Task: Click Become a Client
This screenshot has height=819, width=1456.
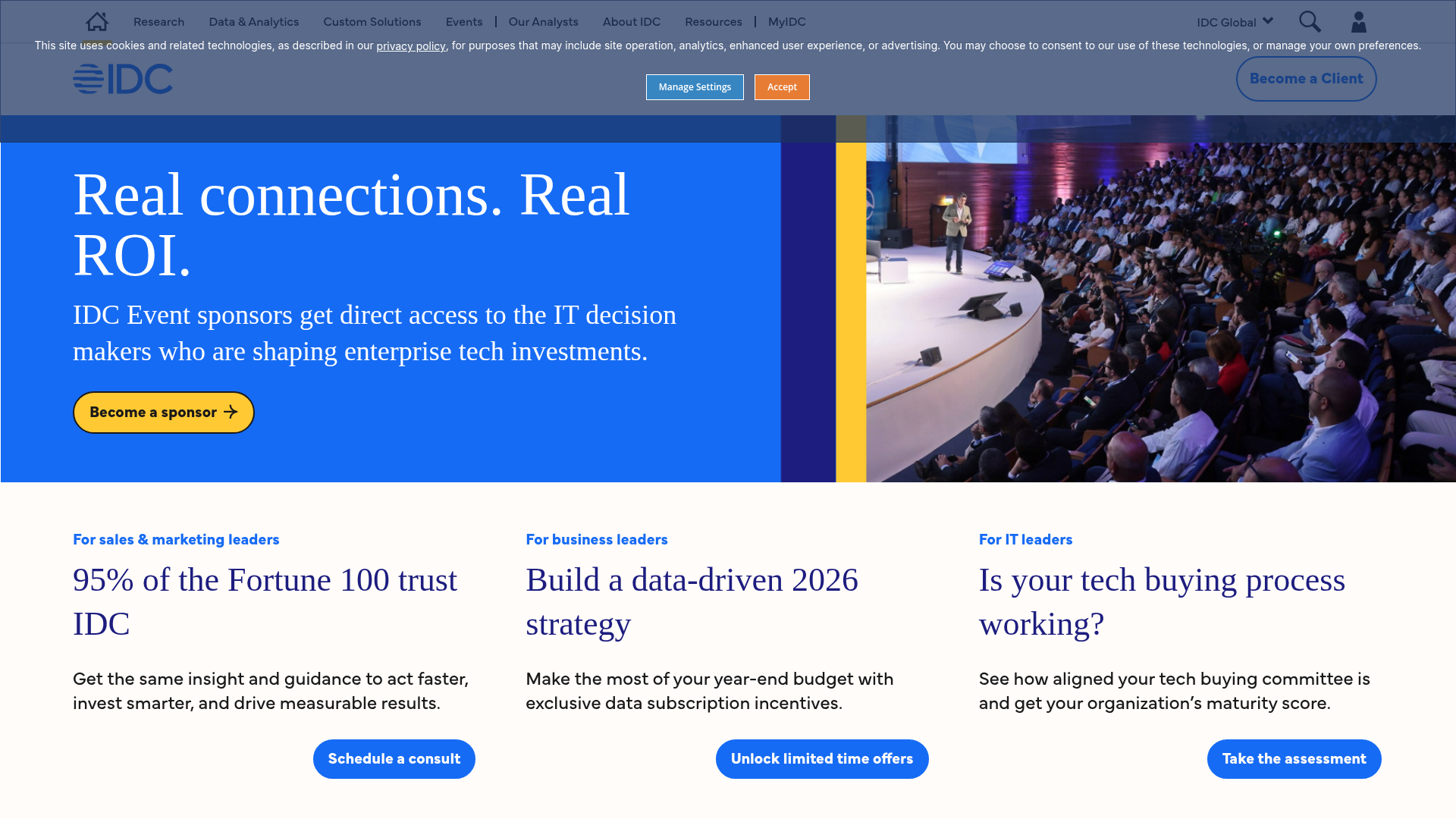Action: (1306, 78)
